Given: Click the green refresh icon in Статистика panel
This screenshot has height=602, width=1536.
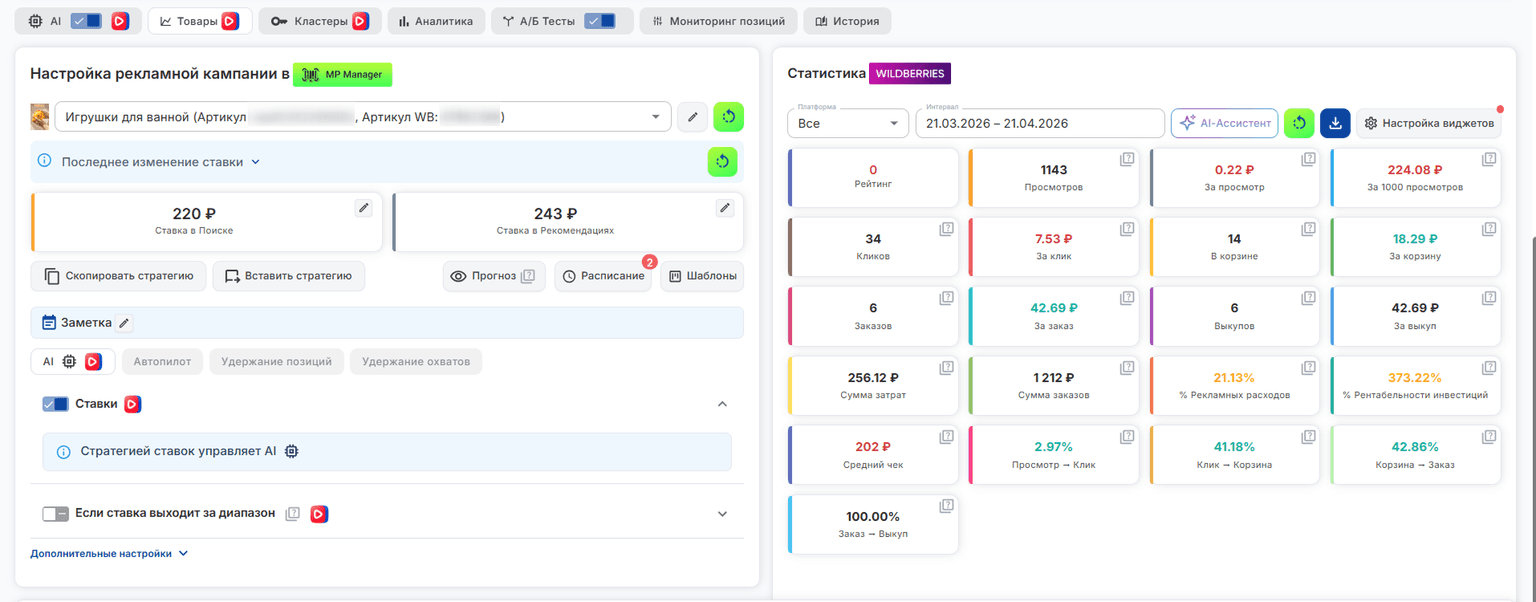Looking at the screenshot, I should click(1299, 123).
